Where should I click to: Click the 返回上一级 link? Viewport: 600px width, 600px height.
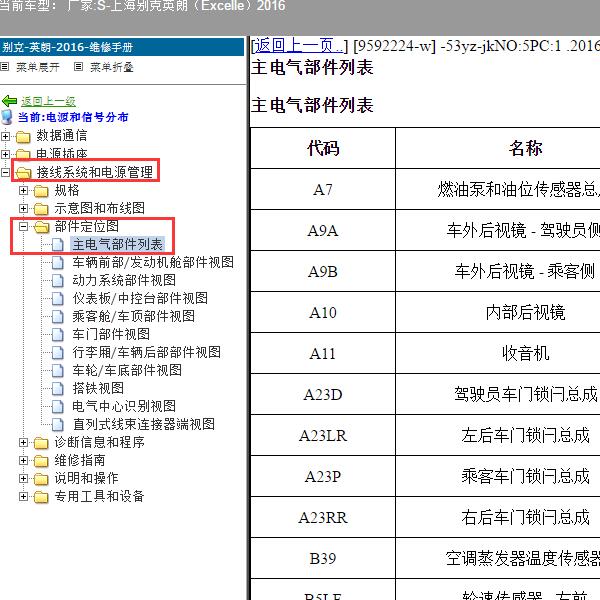point(48,101)
